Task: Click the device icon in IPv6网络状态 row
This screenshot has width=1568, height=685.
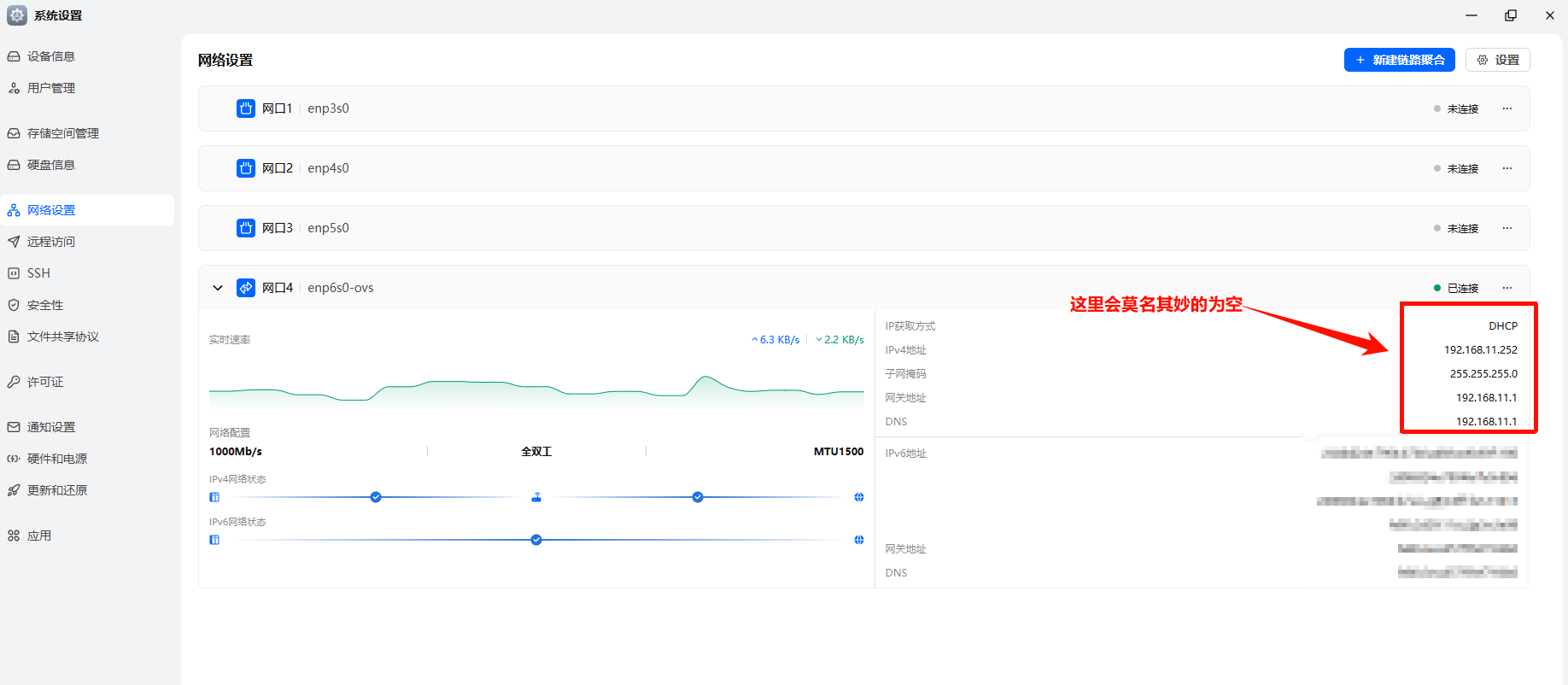Action: (x=214, y=540)
